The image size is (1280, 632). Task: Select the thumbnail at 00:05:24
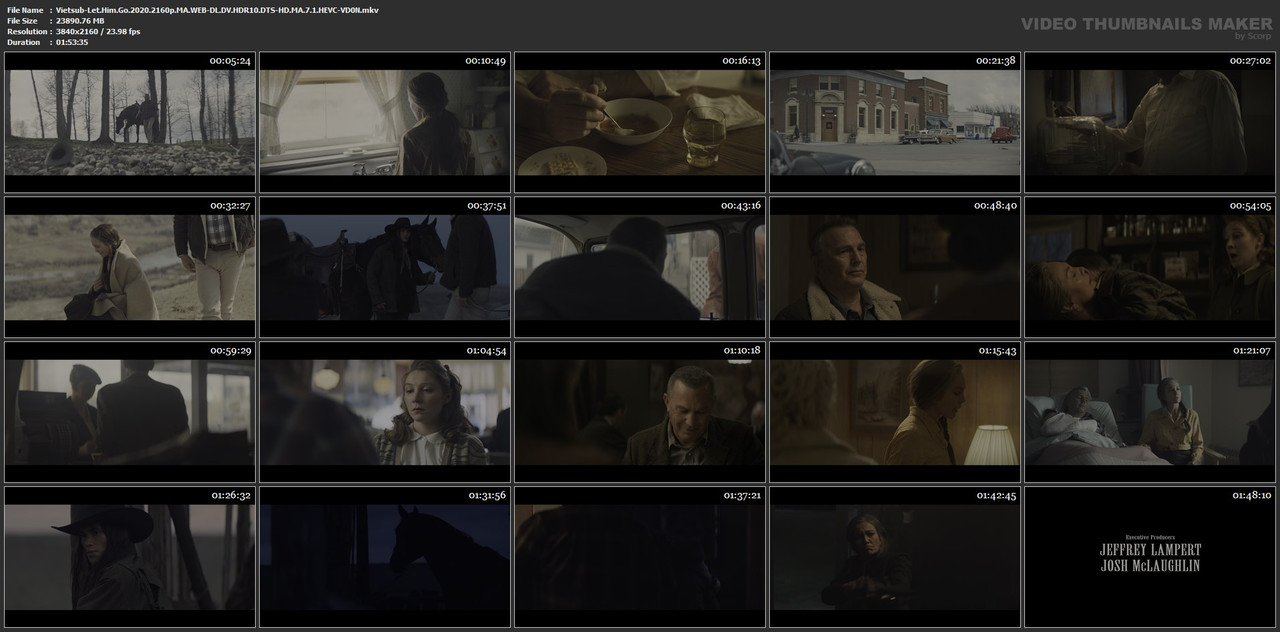[x=130, y=122]
